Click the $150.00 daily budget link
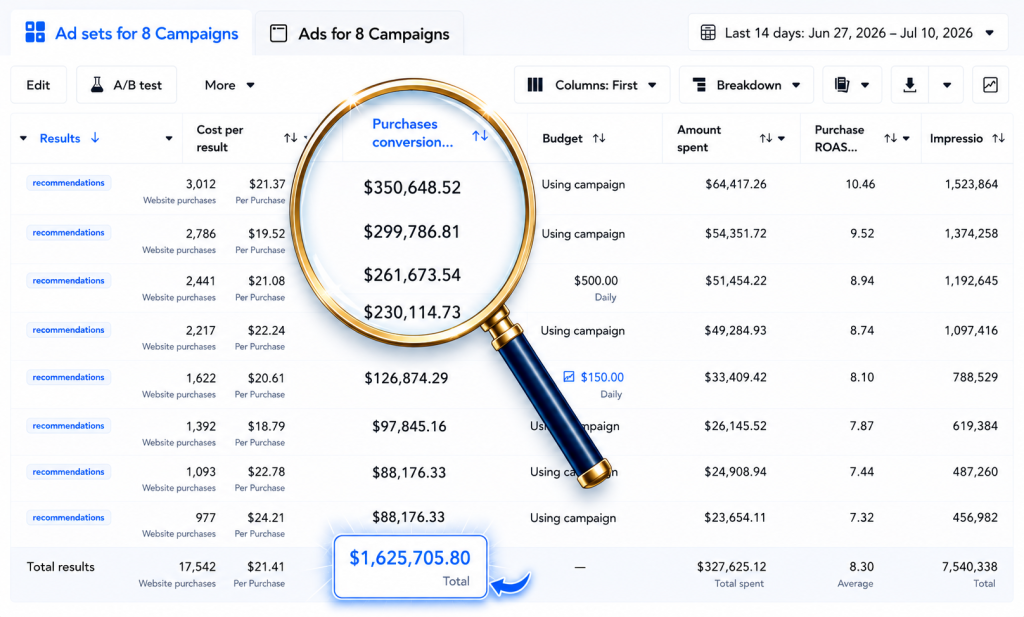 pyautogui.click(x=601, y=377)
